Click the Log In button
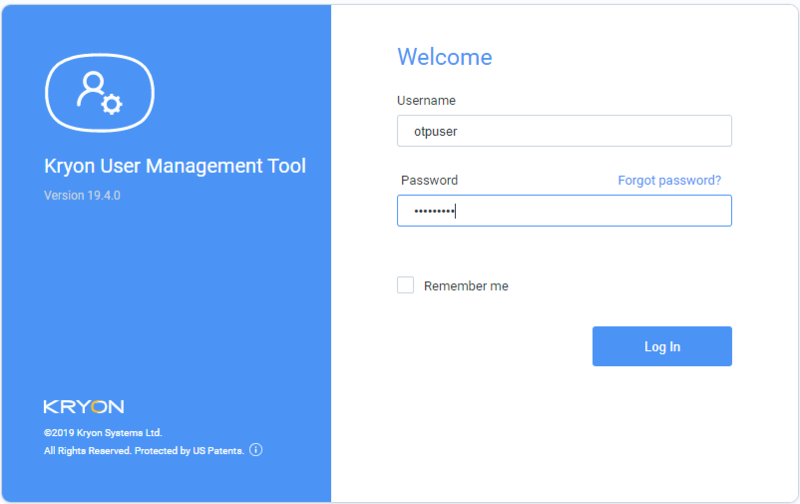800x504 pixels. click(662, 346)
